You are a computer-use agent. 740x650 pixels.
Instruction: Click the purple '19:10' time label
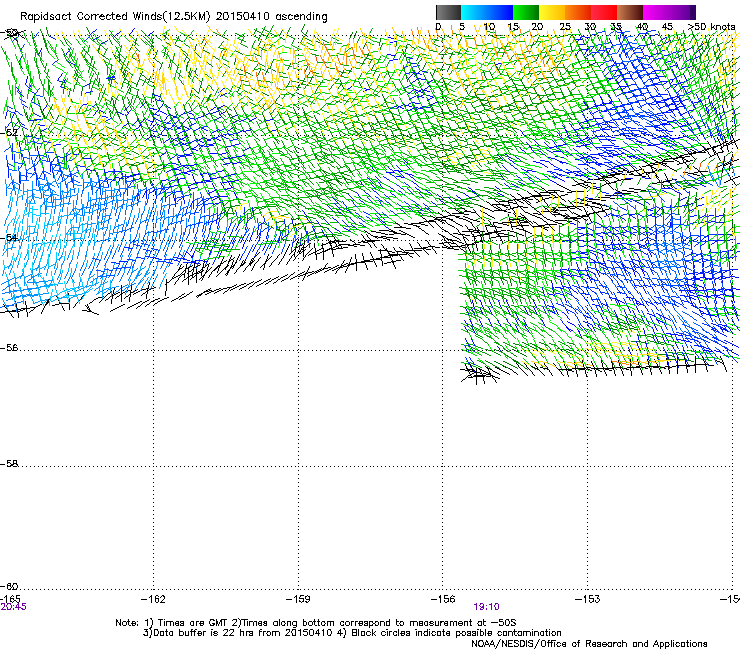[x=487, y=607]
